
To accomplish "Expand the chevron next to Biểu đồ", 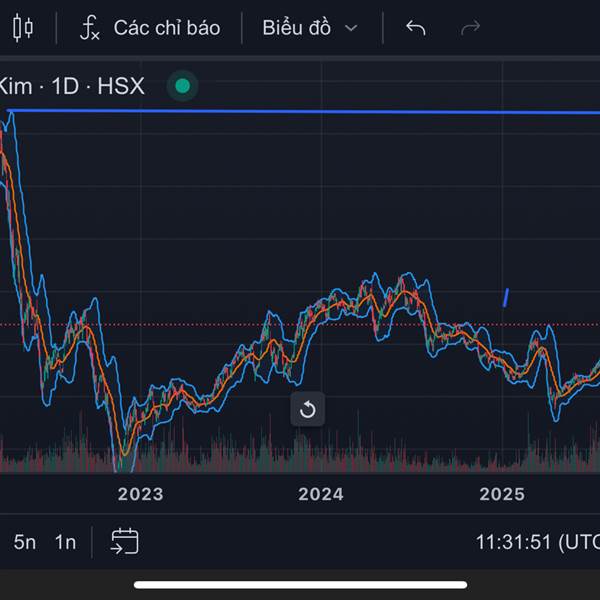I will tap(351, 28).
